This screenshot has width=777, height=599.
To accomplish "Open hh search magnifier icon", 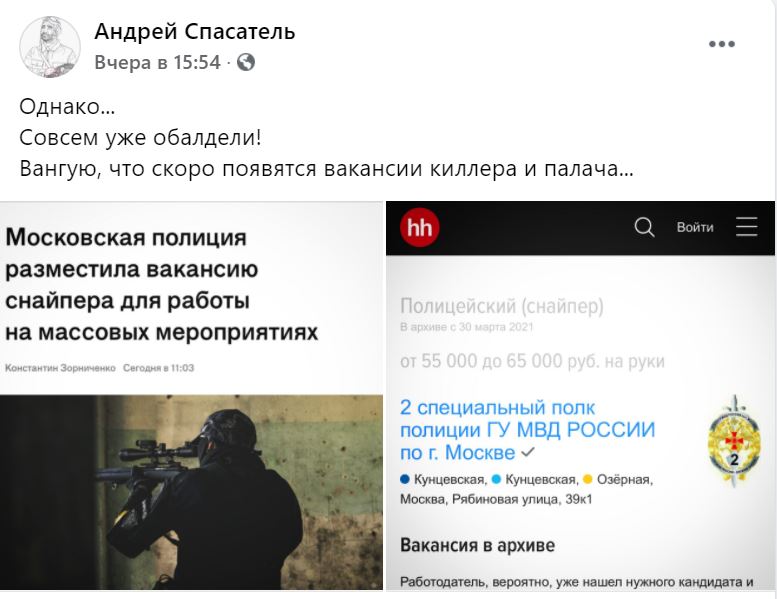I will coord(644,227).
